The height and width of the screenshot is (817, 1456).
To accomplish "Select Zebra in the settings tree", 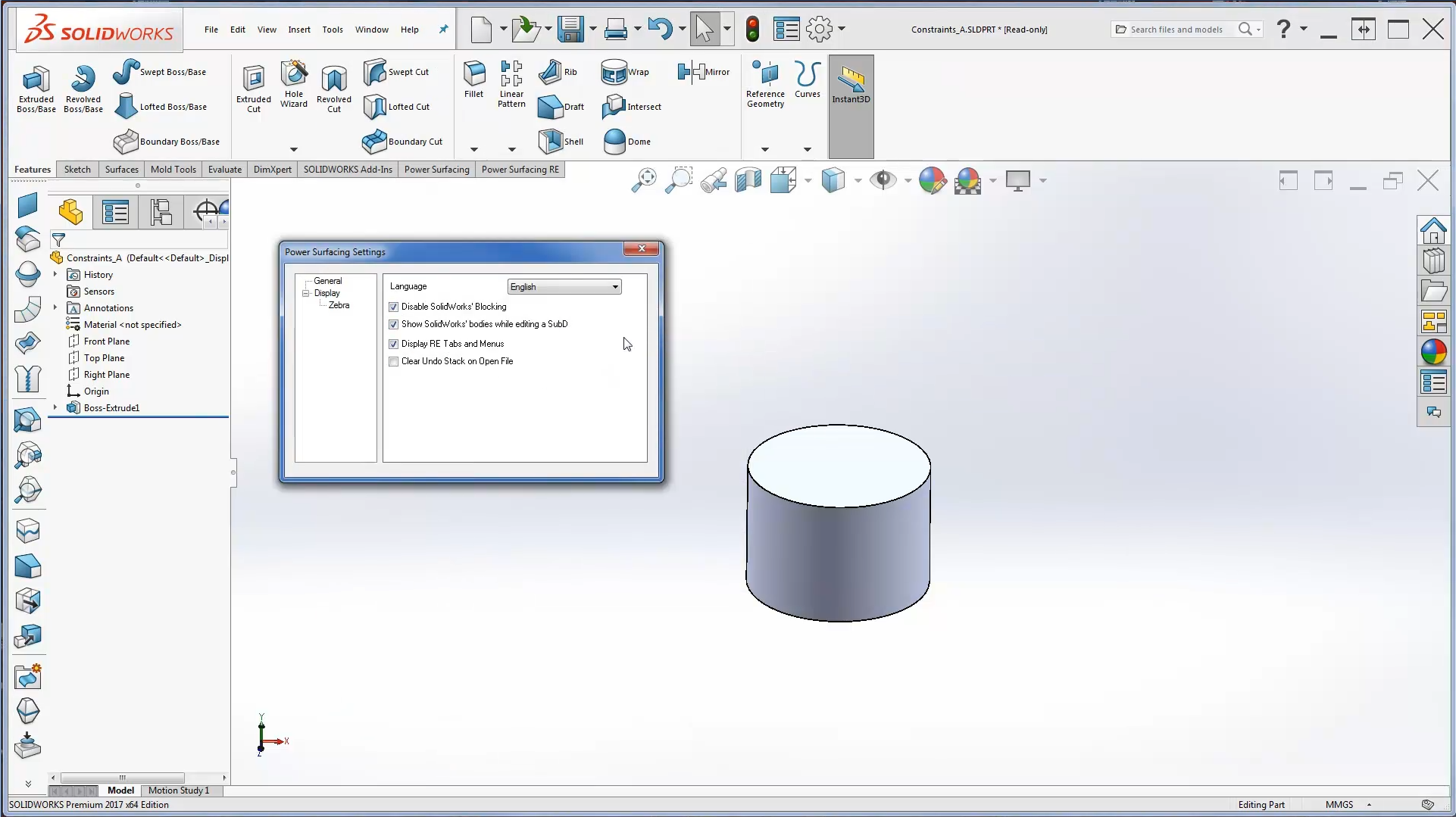I will 339,305.
